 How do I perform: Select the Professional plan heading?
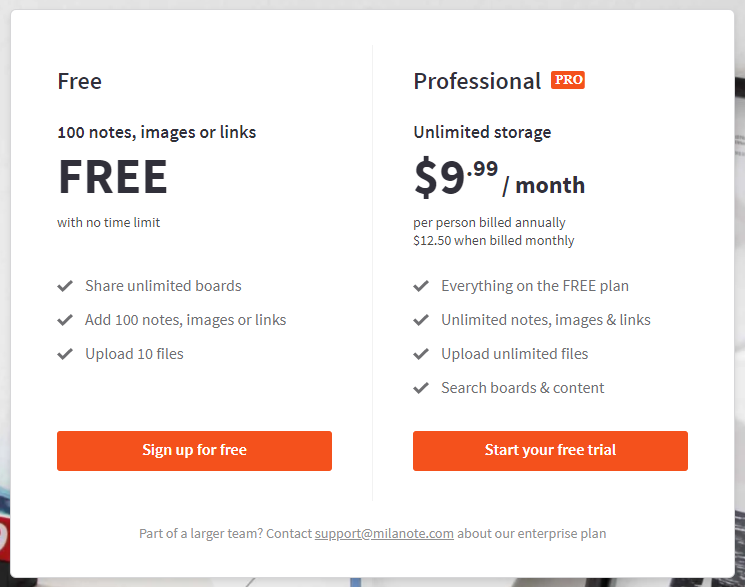pos(477,81)
